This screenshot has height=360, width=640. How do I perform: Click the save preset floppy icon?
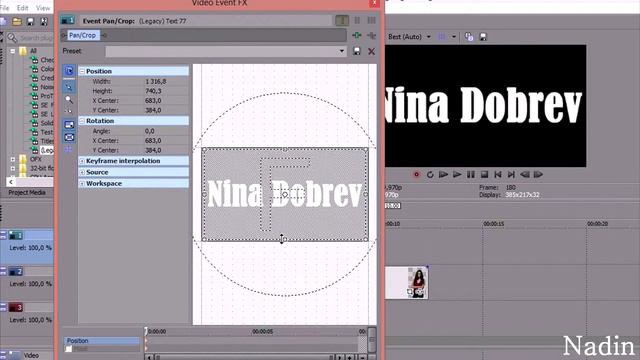click(357, 51)
